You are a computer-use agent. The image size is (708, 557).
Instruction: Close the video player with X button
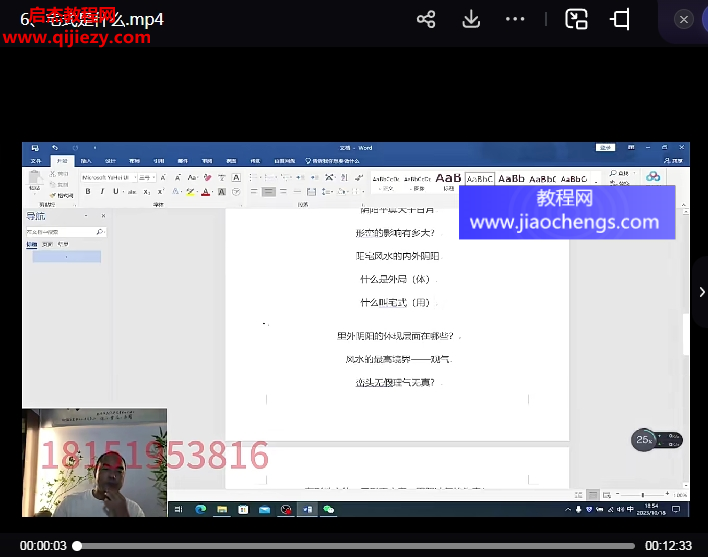[x=684, y=19]
